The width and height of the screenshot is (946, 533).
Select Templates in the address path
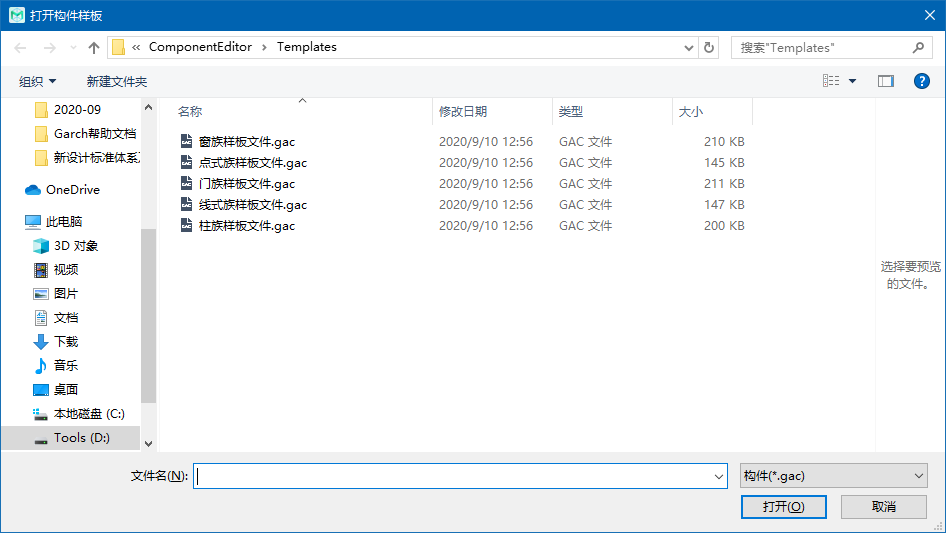pos(306,47)
